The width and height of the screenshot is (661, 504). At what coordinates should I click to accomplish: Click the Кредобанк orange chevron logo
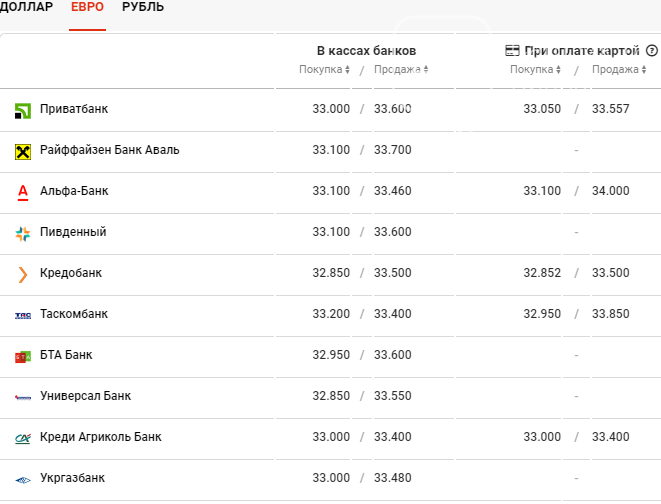pyautogui.click(x=23, y=275)
